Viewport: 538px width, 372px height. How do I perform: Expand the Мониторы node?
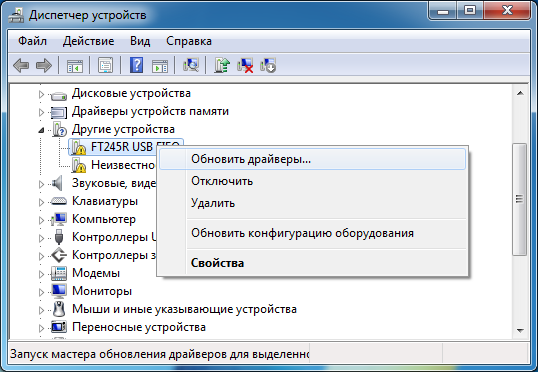point(41,292)
